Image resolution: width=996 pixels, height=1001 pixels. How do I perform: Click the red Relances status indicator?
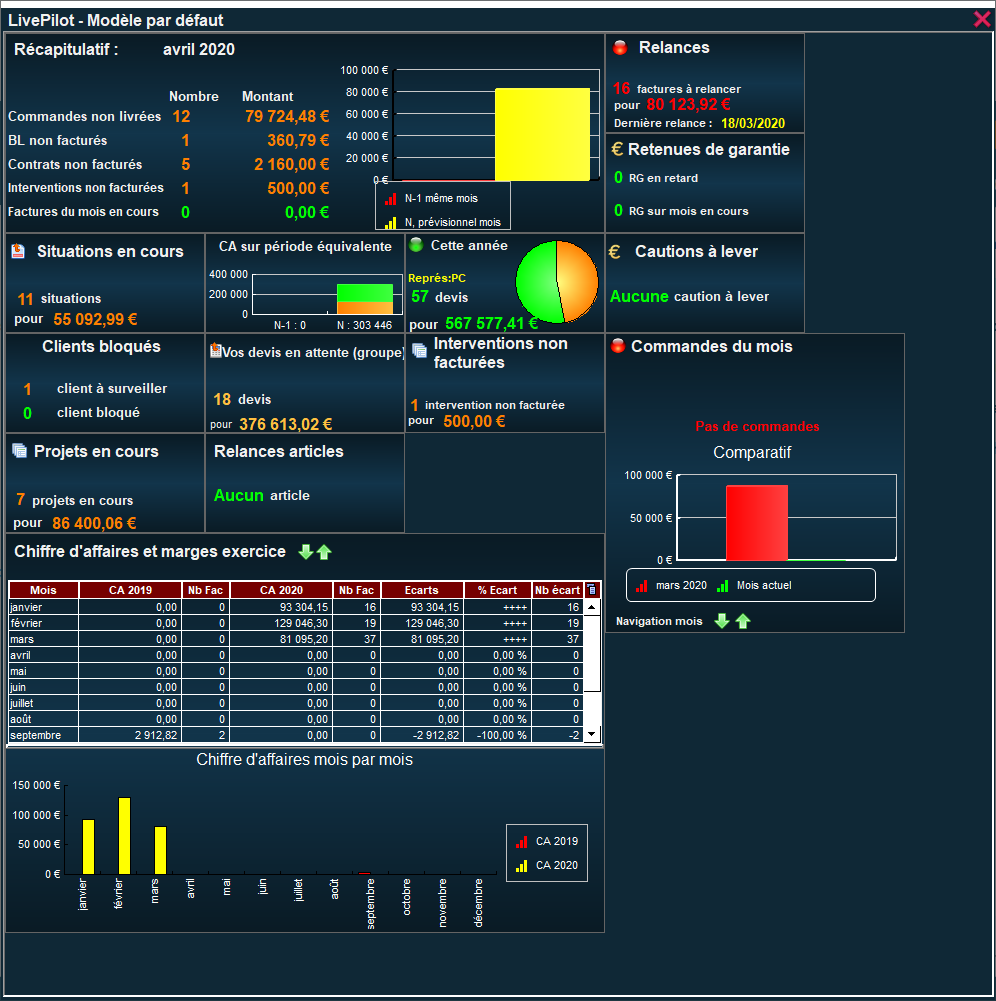point(620,48)
